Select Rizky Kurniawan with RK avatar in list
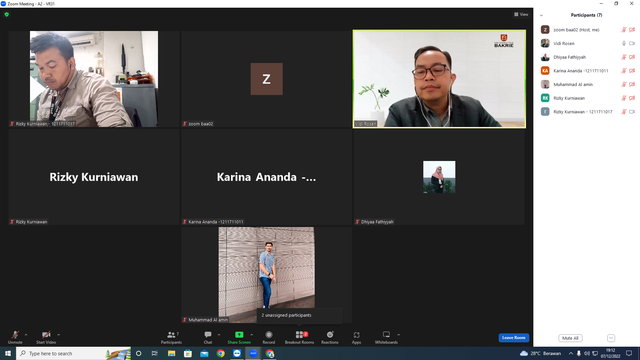The width and height of the screenshot is (640, 360). click(x=587, y=98)
